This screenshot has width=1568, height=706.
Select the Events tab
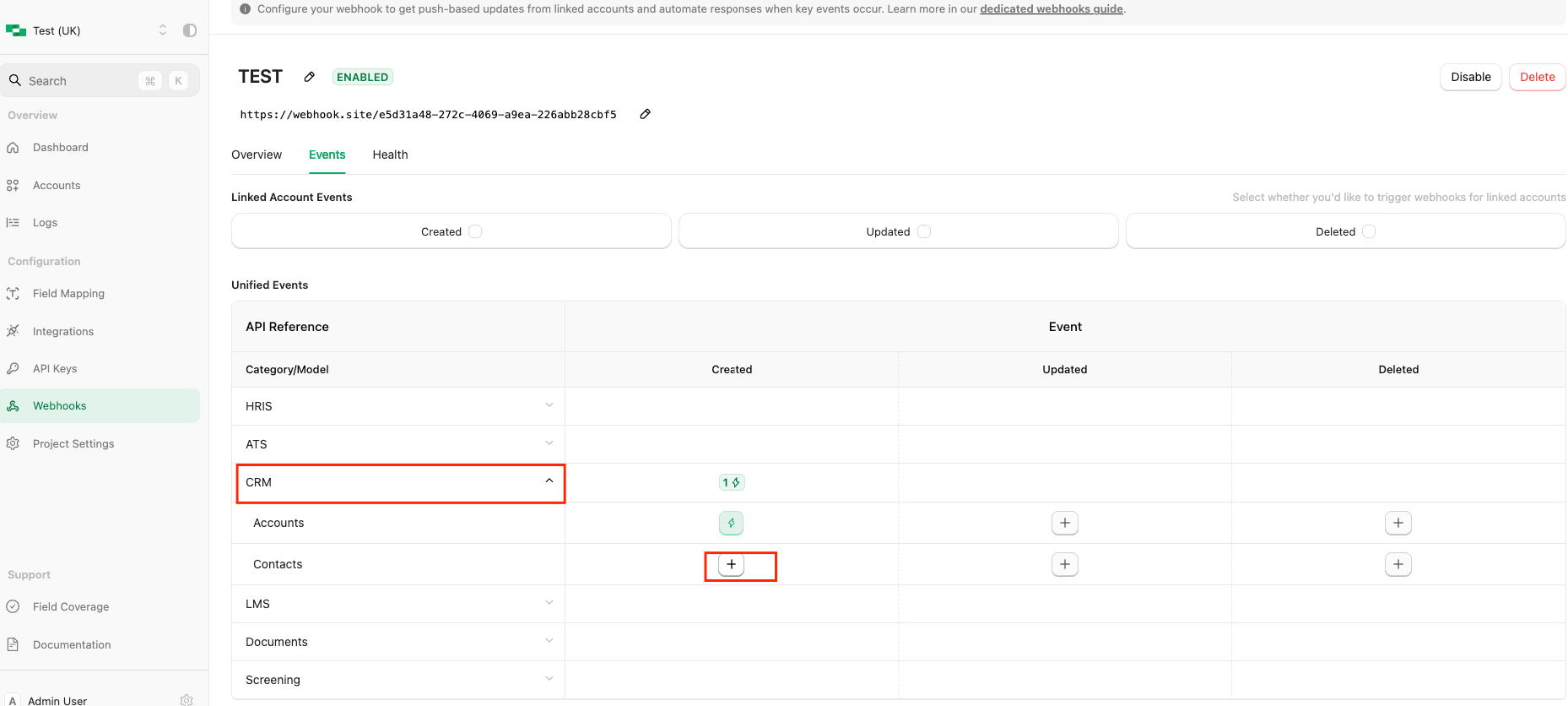click(x=327, y=155)
